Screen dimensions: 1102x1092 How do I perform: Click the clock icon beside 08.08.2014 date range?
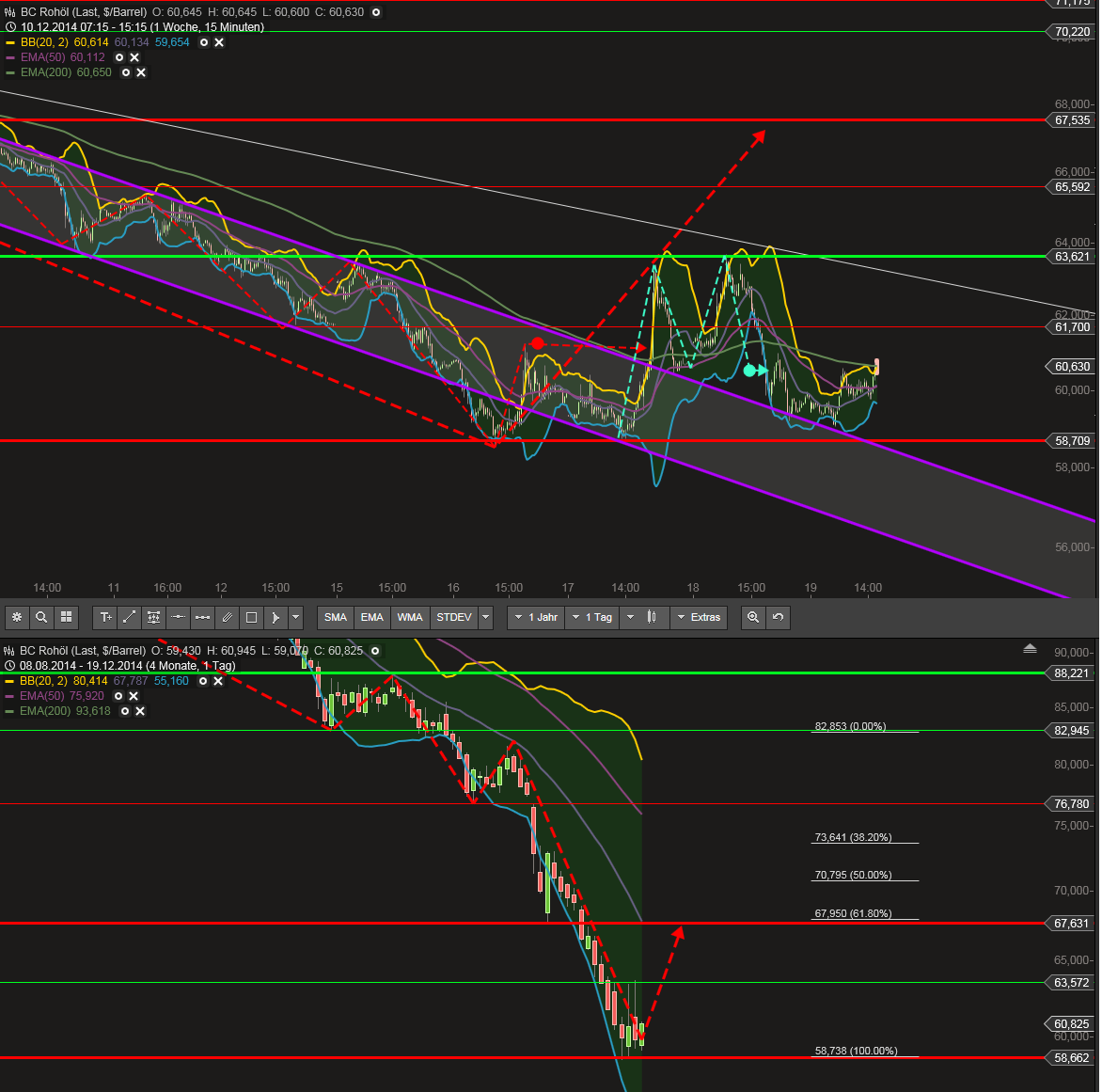pos(9,665)
